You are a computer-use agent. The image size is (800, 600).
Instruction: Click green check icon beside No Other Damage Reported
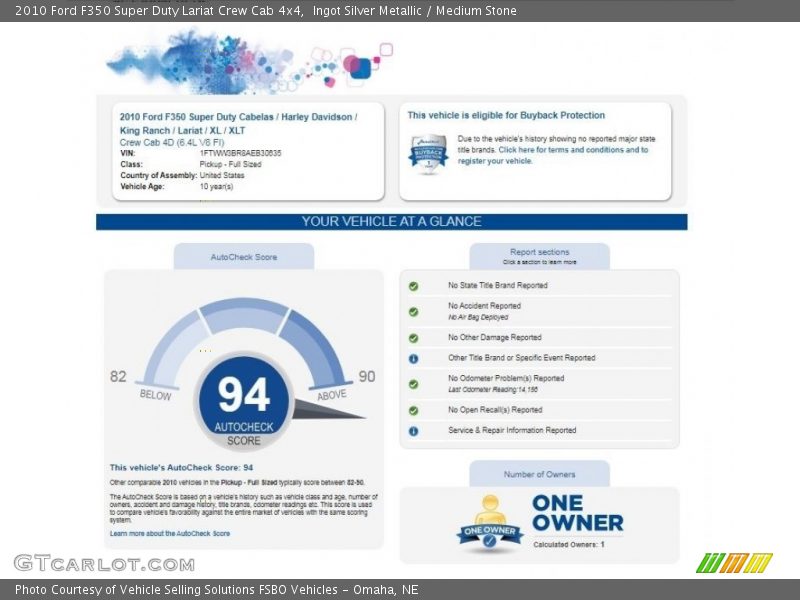[413, 338]
